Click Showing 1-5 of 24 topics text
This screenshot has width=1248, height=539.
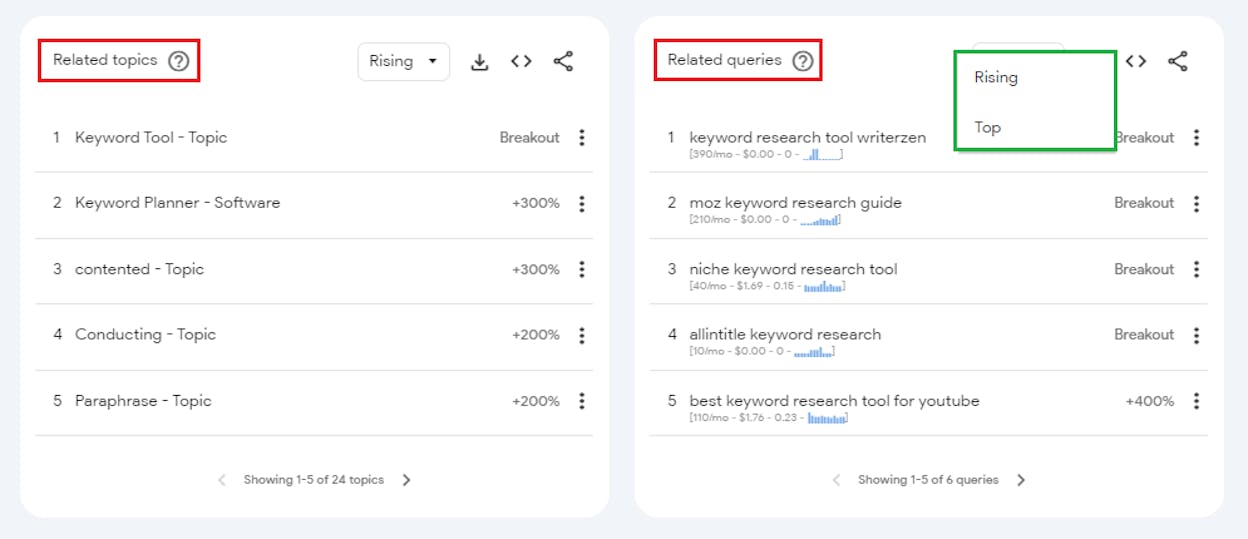[314, 480]
